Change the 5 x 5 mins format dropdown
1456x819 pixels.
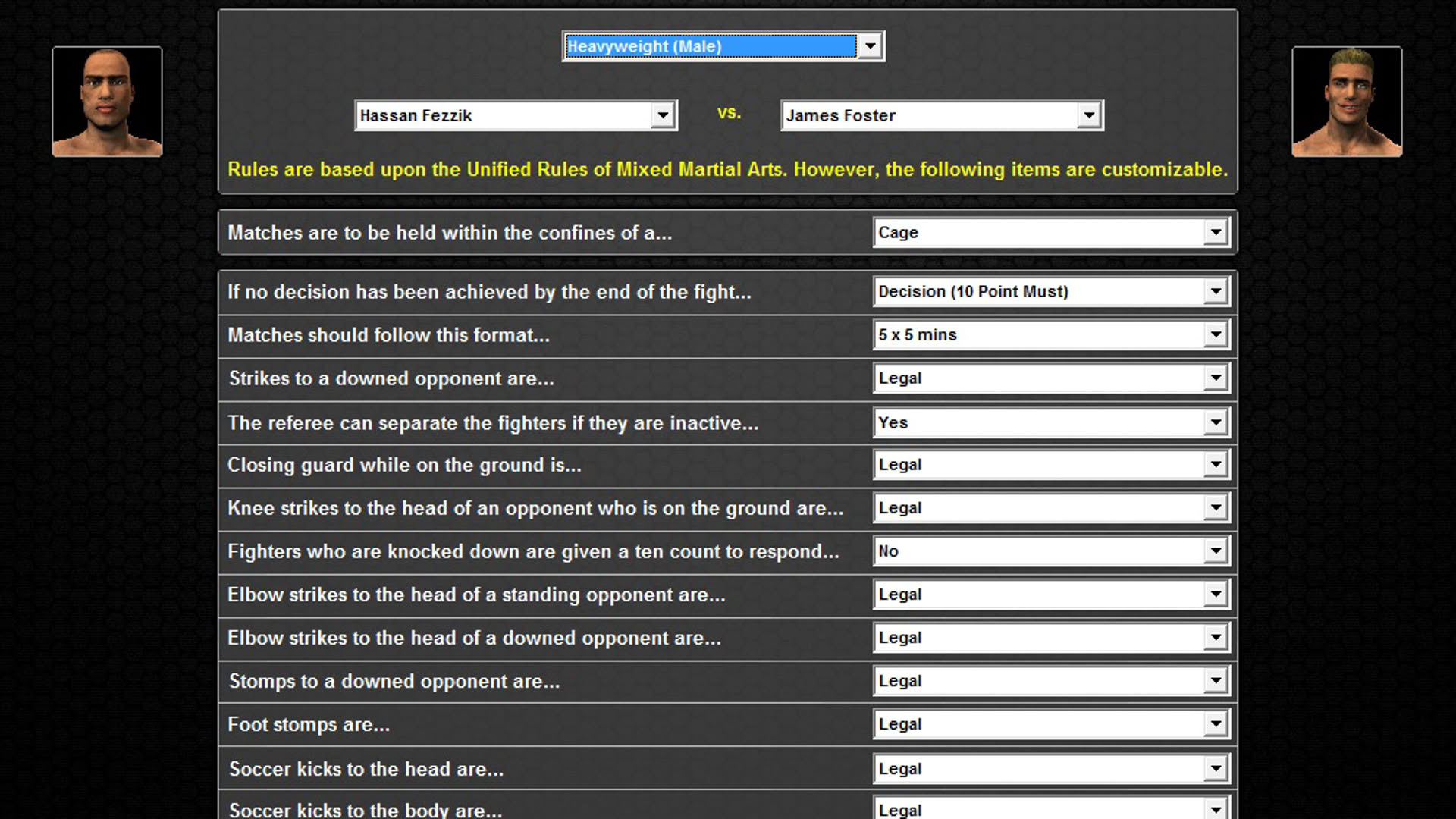[1051, 334]
